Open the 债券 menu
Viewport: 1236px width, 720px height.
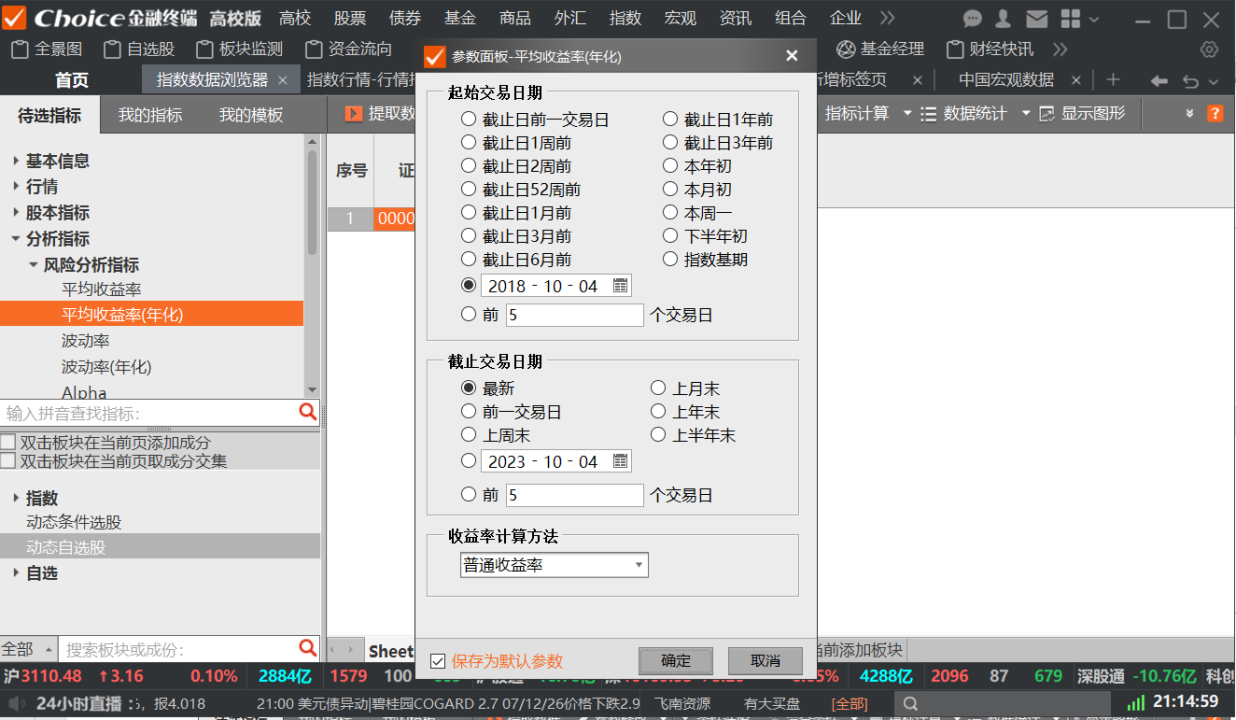[x=405, y=18]
